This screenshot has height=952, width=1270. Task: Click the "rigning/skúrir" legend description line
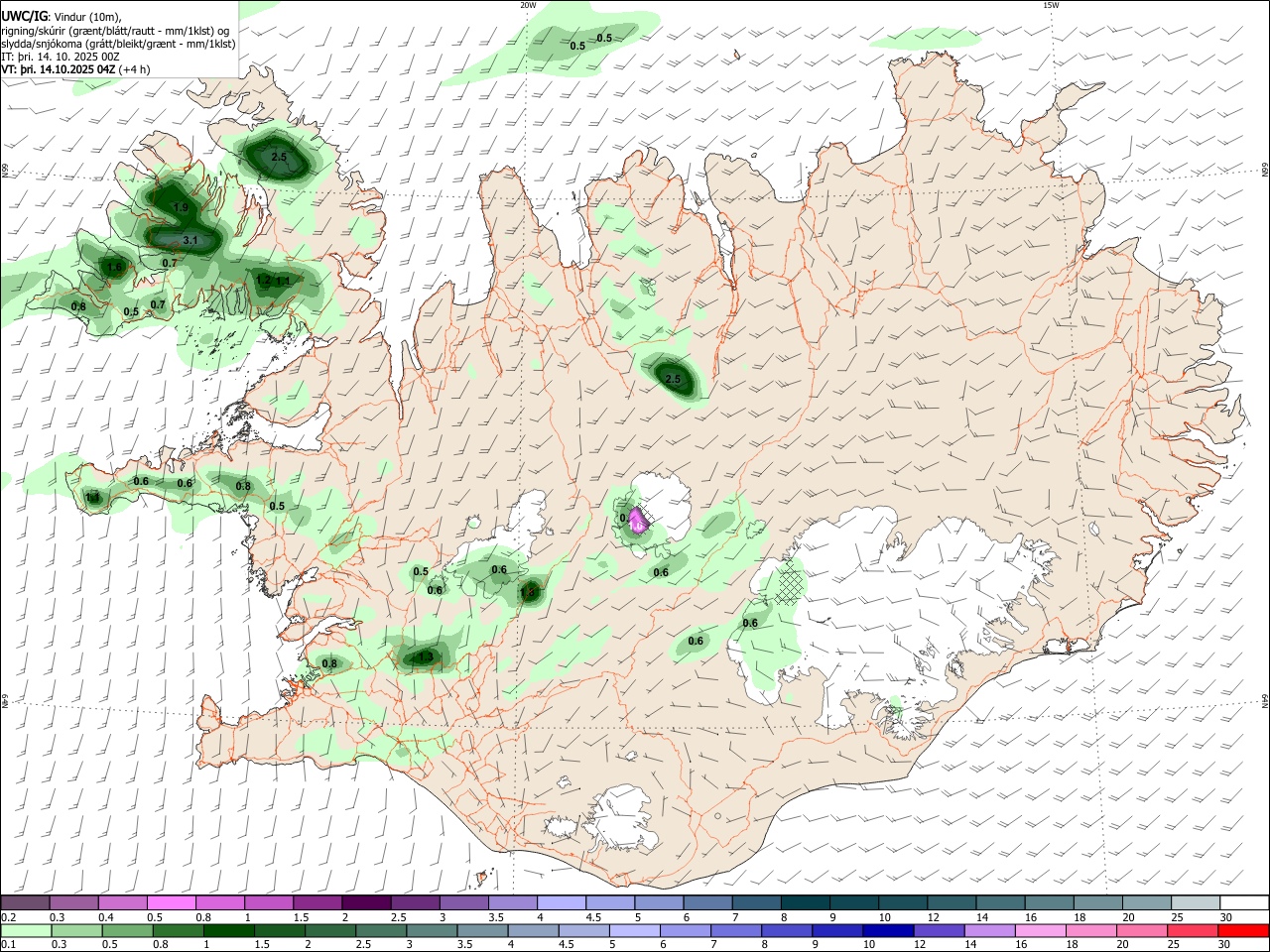click(x=115, y=31)
